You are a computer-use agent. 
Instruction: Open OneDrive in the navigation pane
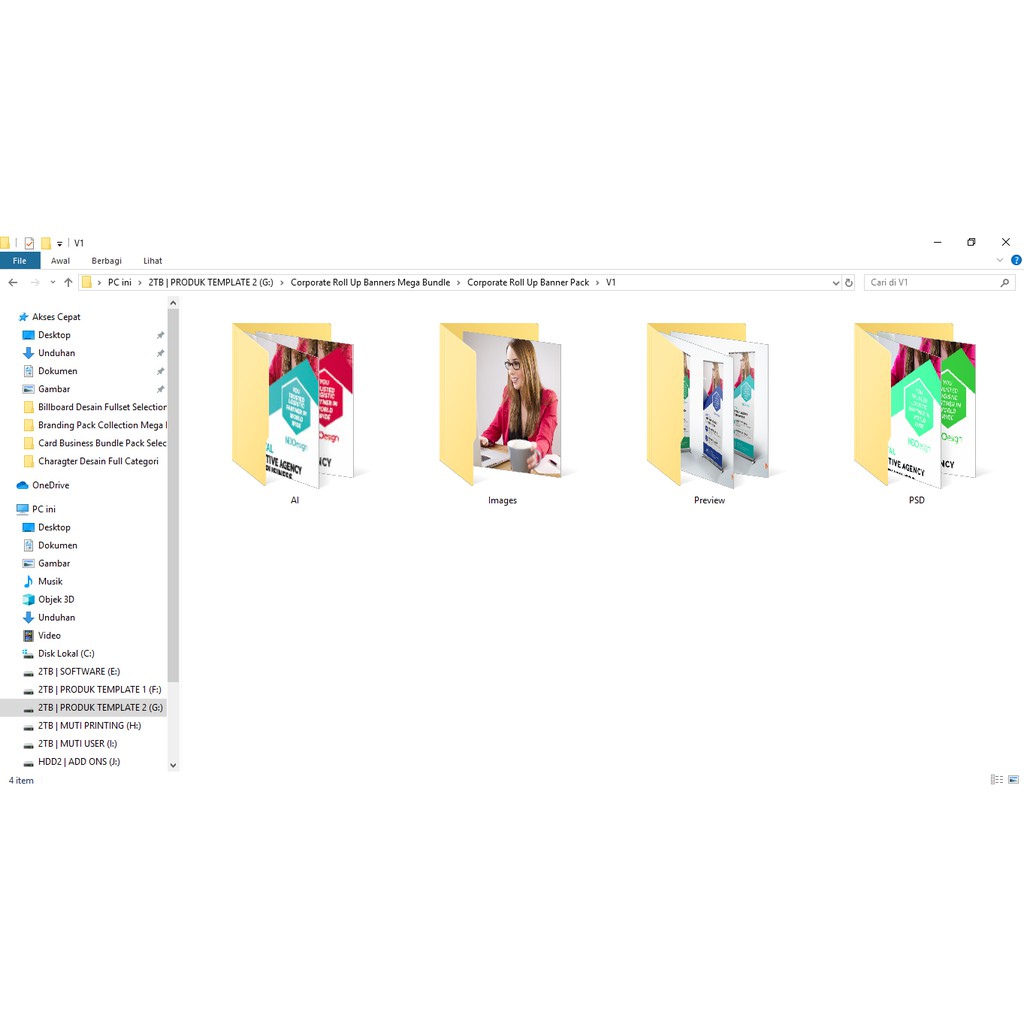pos(50,485)
